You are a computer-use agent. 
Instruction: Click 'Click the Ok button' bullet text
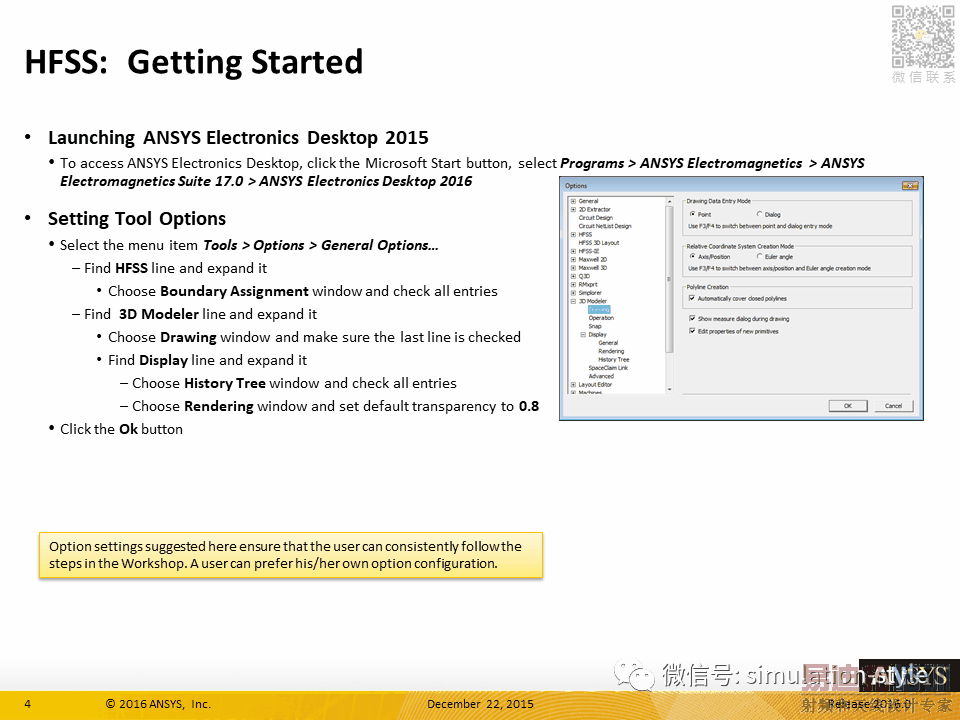[x=121, y=429]
